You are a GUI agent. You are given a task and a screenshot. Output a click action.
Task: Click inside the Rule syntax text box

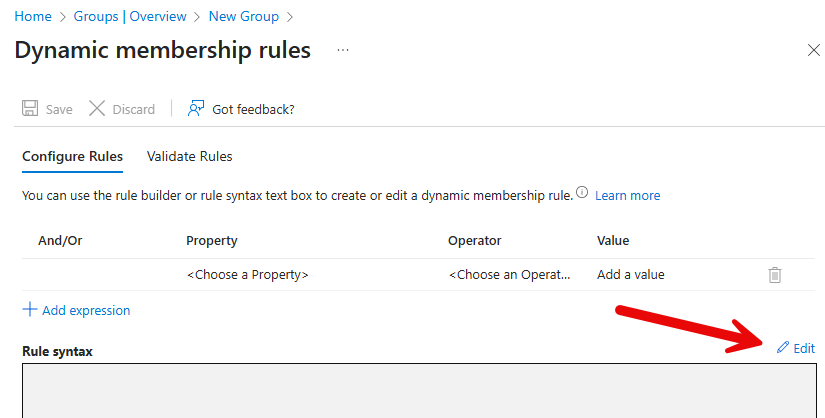pos(418,392)
